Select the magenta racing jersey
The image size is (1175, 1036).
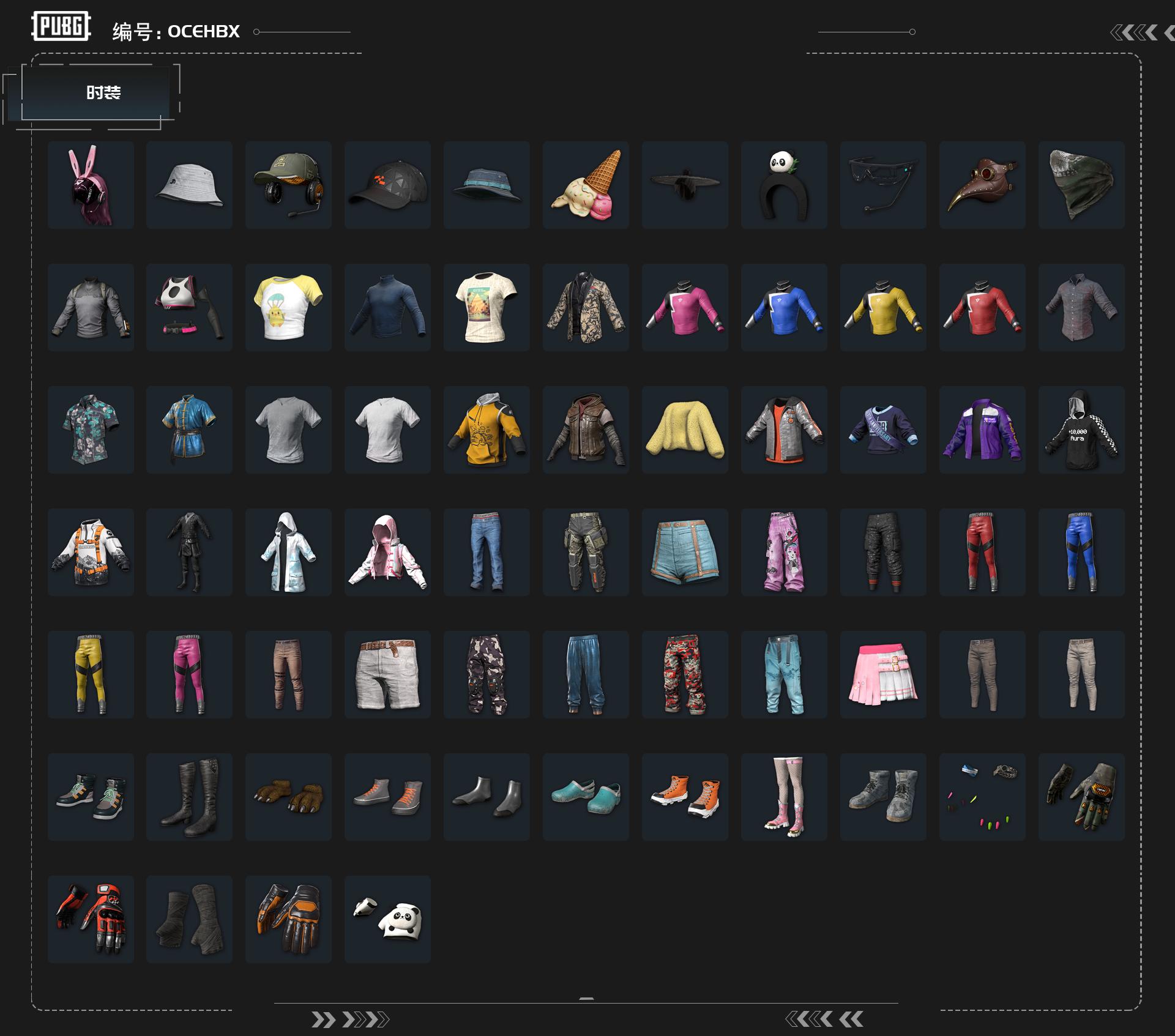tap(685, 307)
